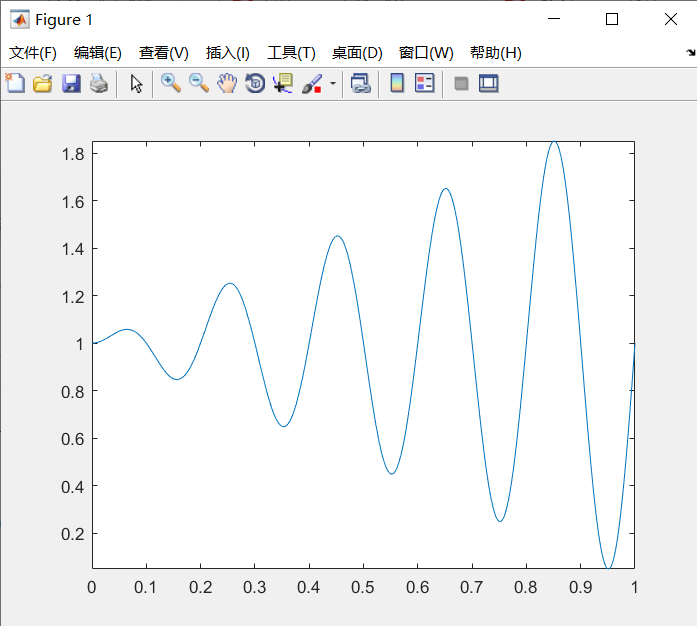The image size is (697, 626).
Task: Open the 文件(F) menu
Action: point(33,53)
